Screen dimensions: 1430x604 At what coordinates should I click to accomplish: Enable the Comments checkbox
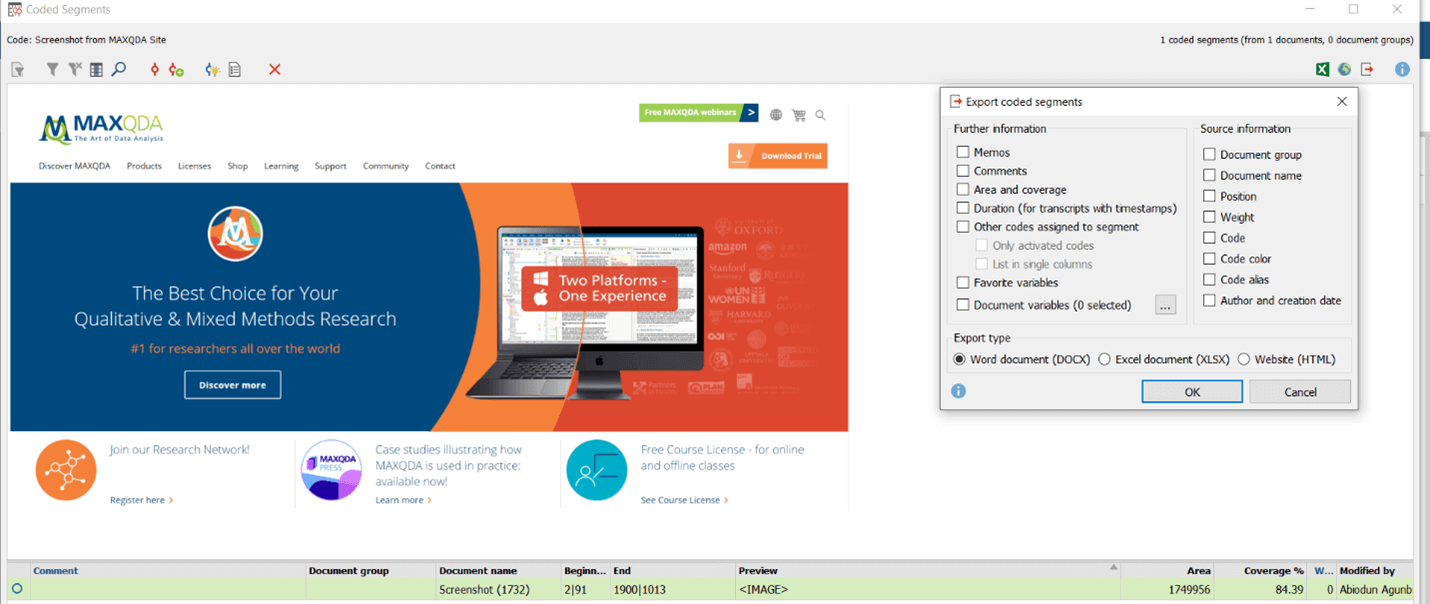[x=963, y=171]
